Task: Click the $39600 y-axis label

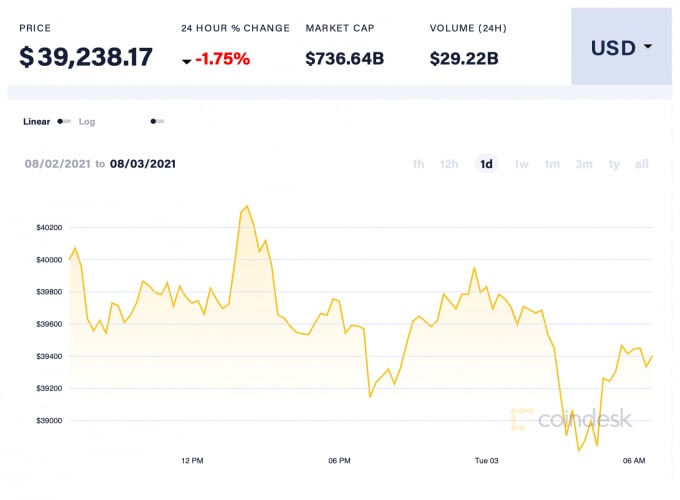Action: (49, 324)
